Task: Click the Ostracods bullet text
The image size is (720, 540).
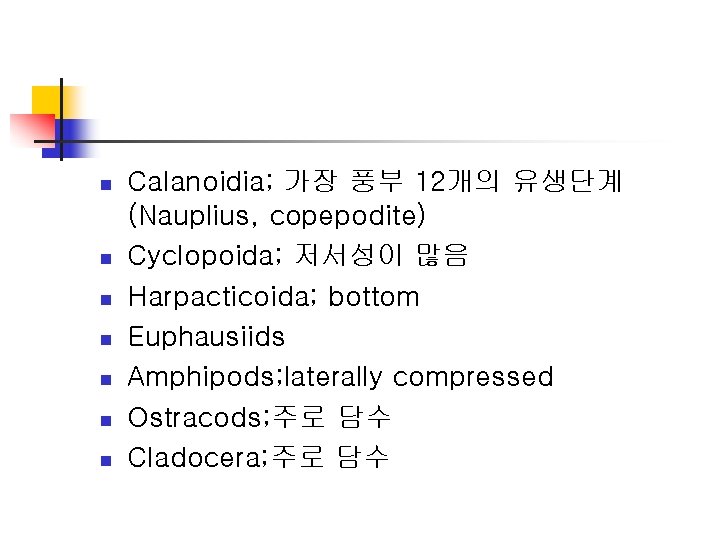Action: pos(259,417)
